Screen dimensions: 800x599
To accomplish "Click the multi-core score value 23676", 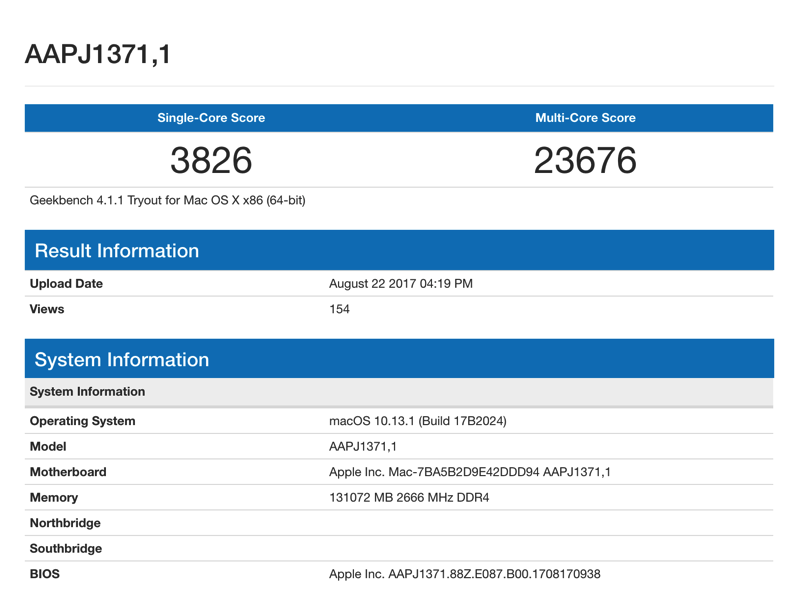I will pos(585,160).
